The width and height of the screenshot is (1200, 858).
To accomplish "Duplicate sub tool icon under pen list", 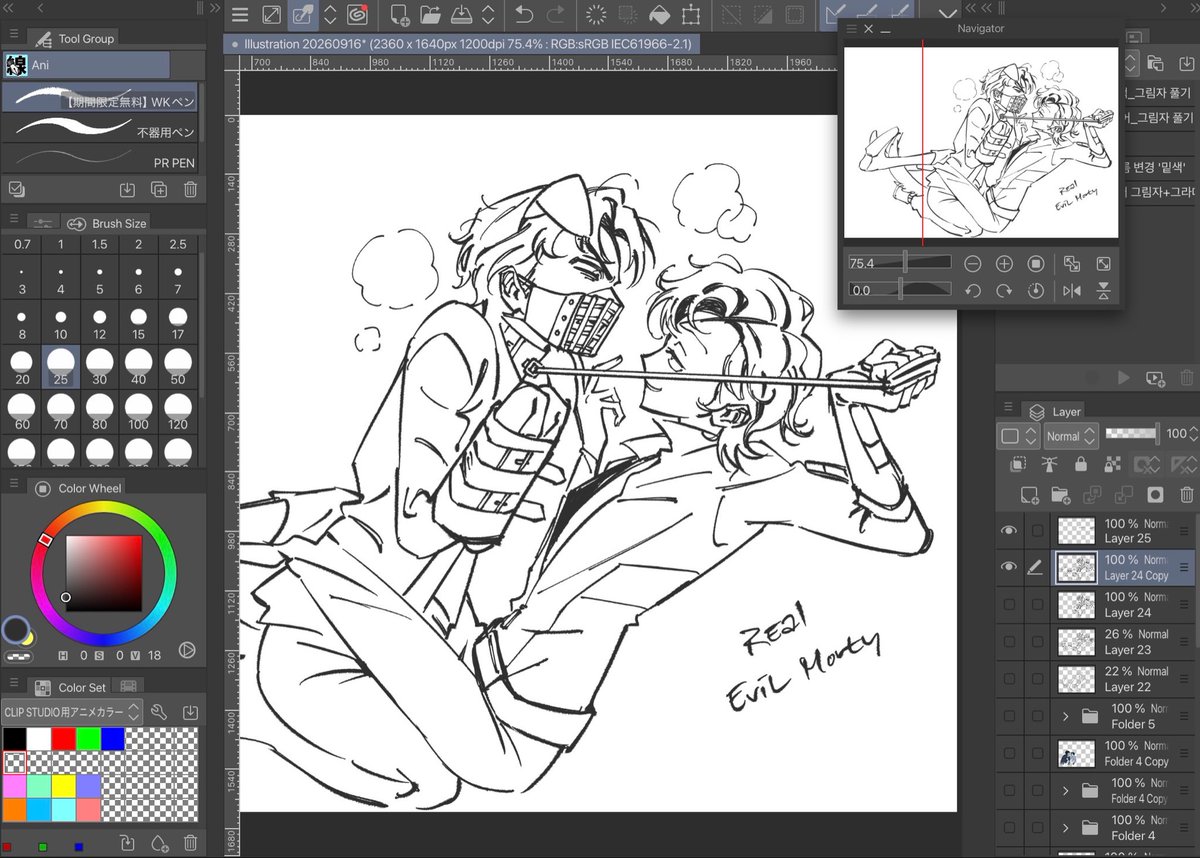I will point(158,189).
